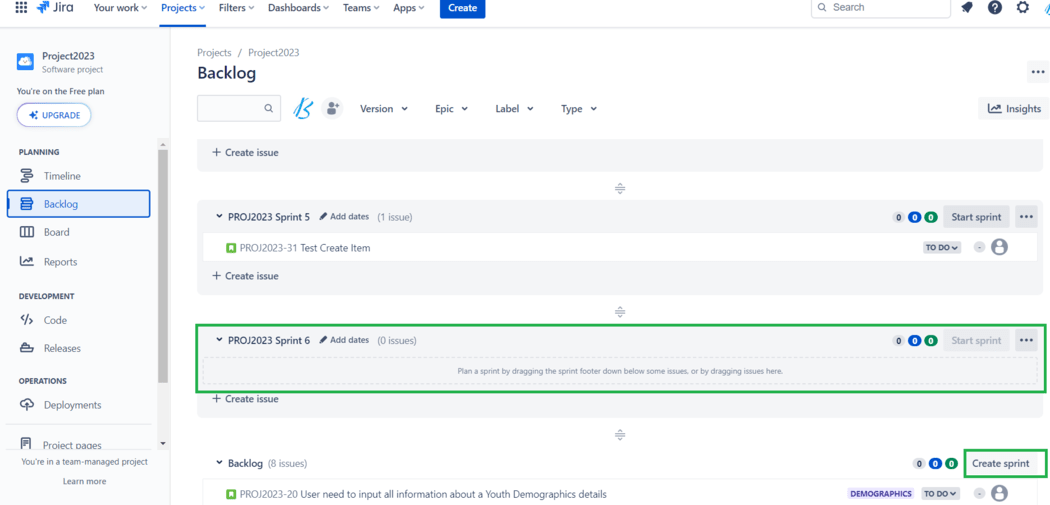Collapse the PROJ2023 Sprint 5 section
The height and width of the screenshot is (505, 1050).
click(219, 217)
